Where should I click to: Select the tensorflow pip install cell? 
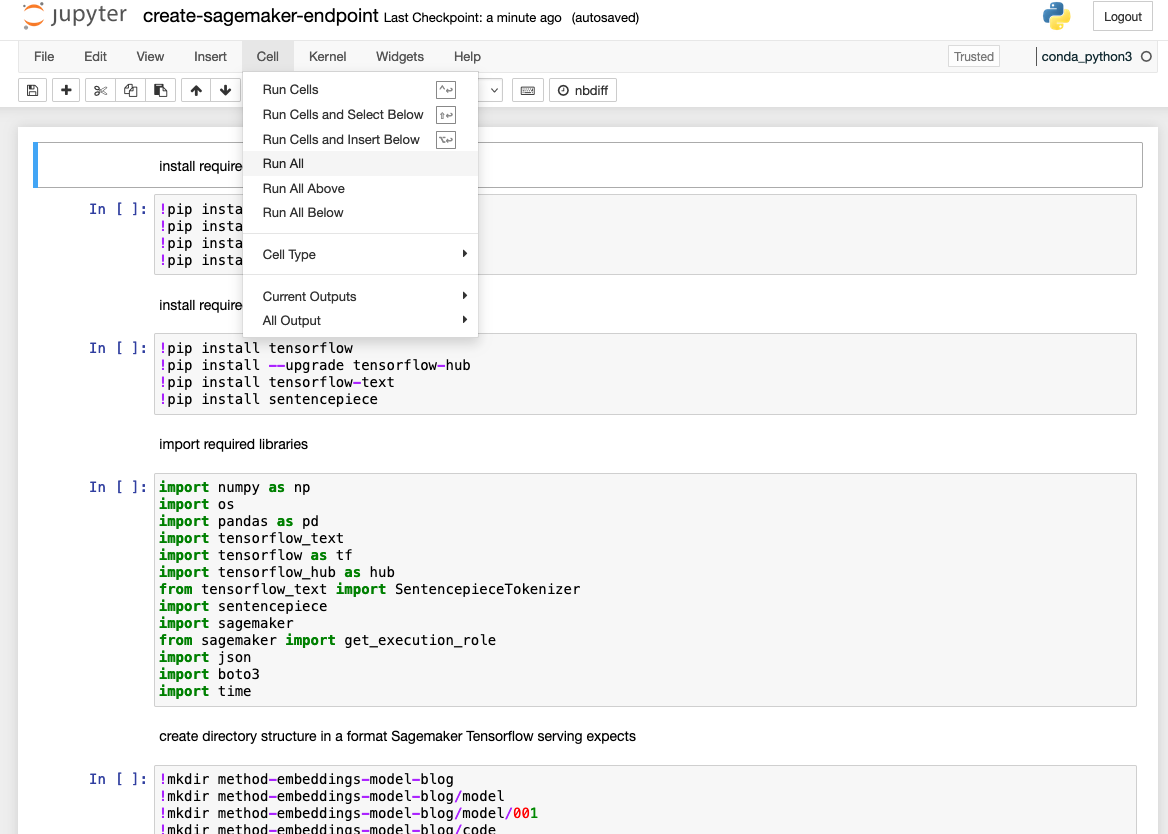[x=645, y=374]
